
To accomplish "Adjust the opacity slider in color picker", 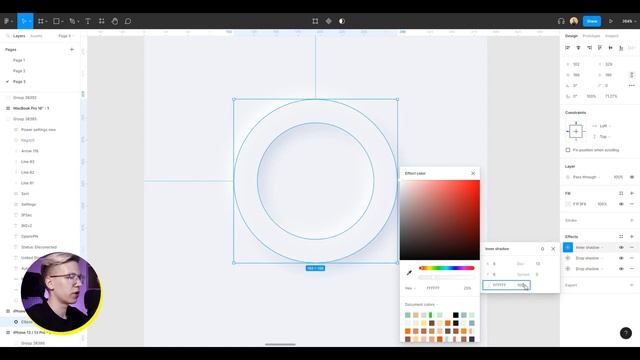I will (x=447, y=277).
